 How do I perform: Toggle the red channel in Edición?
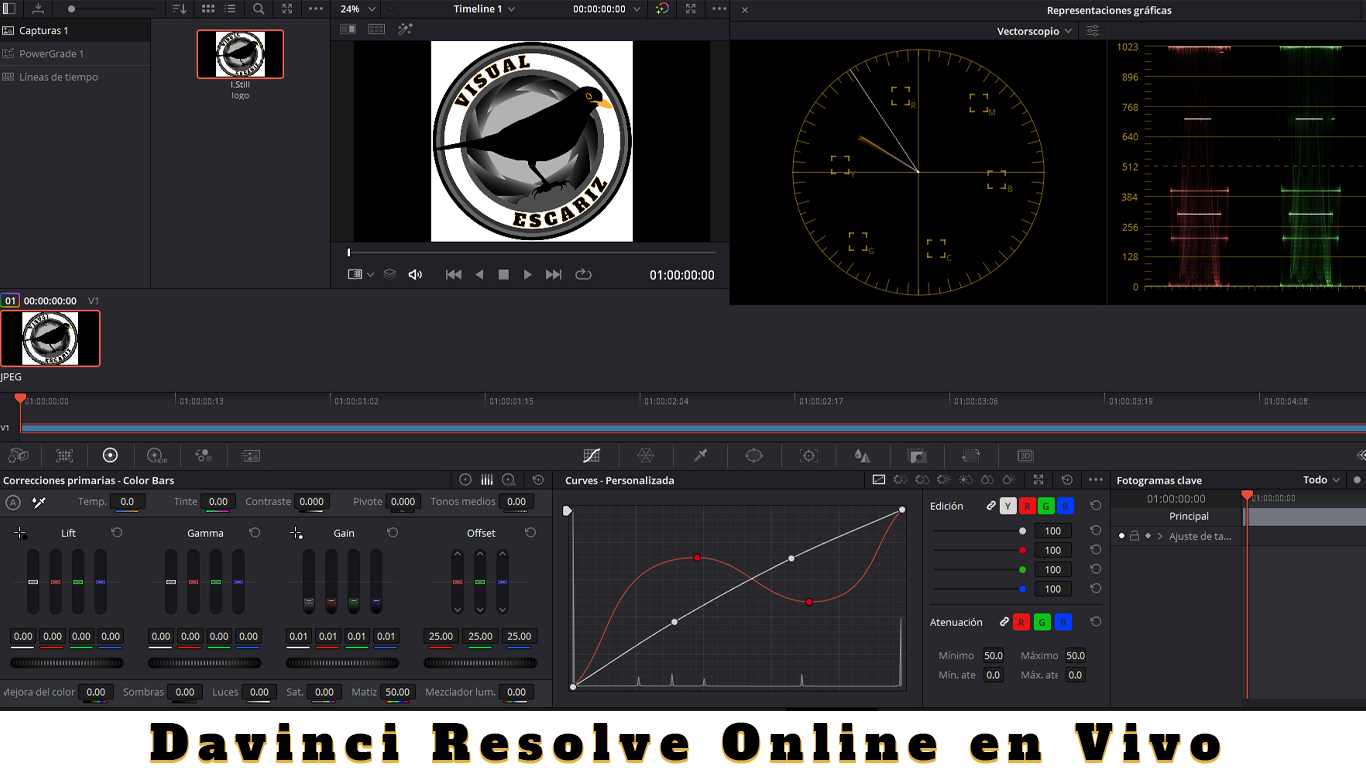[x=1026, y=506]
